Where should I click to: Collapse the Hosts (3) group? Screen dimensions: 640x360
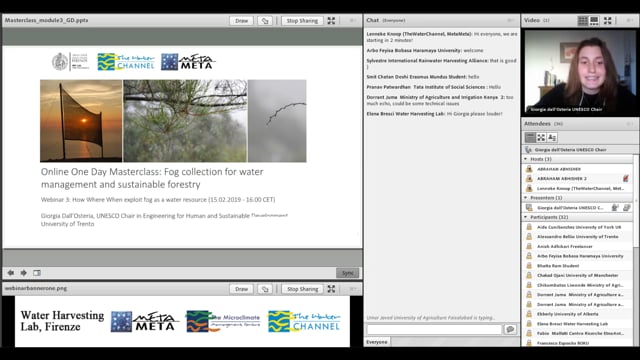526,159
